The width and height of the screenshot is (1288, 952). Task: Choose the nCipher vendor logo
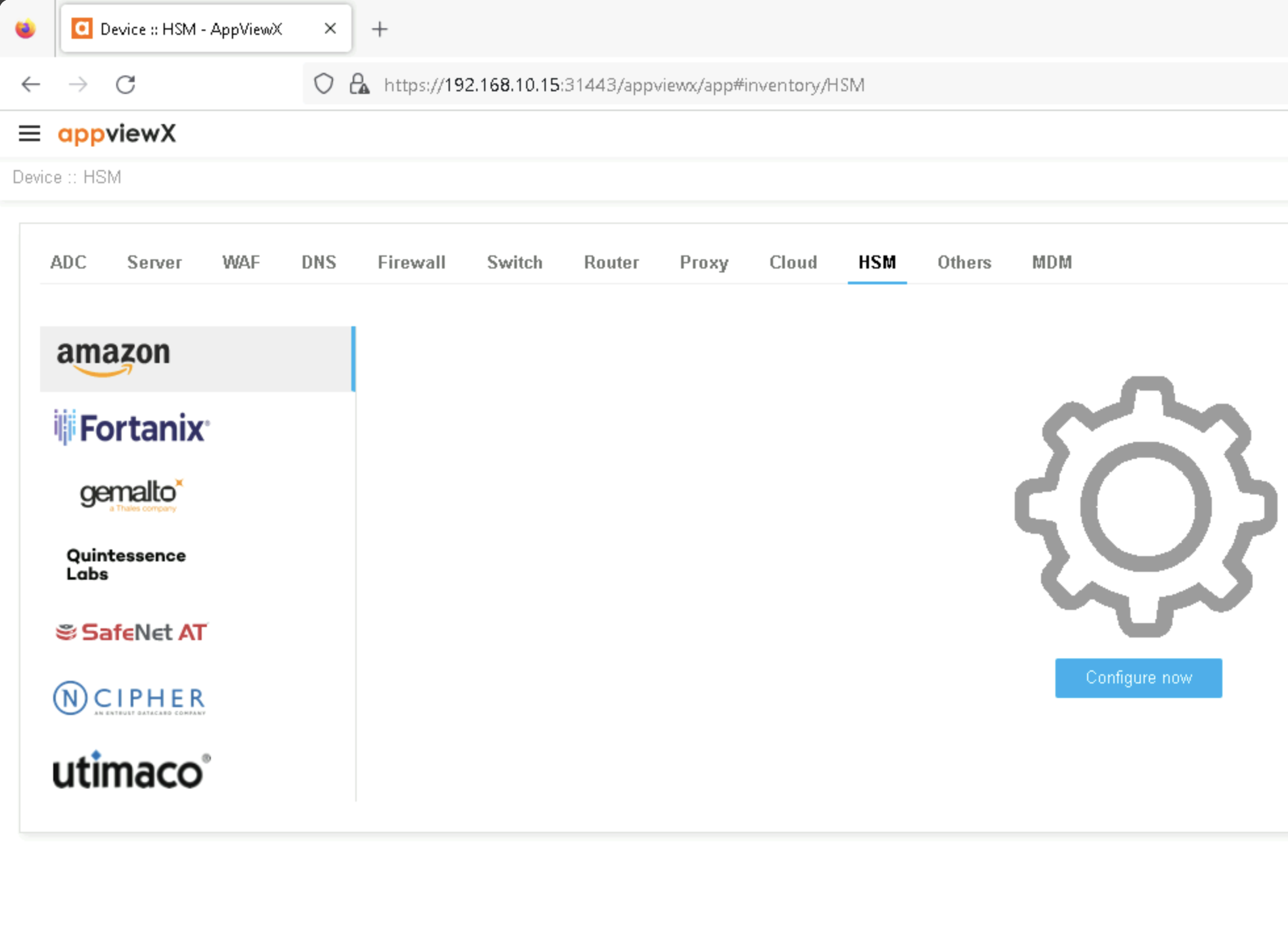click(x=129, y=699)
